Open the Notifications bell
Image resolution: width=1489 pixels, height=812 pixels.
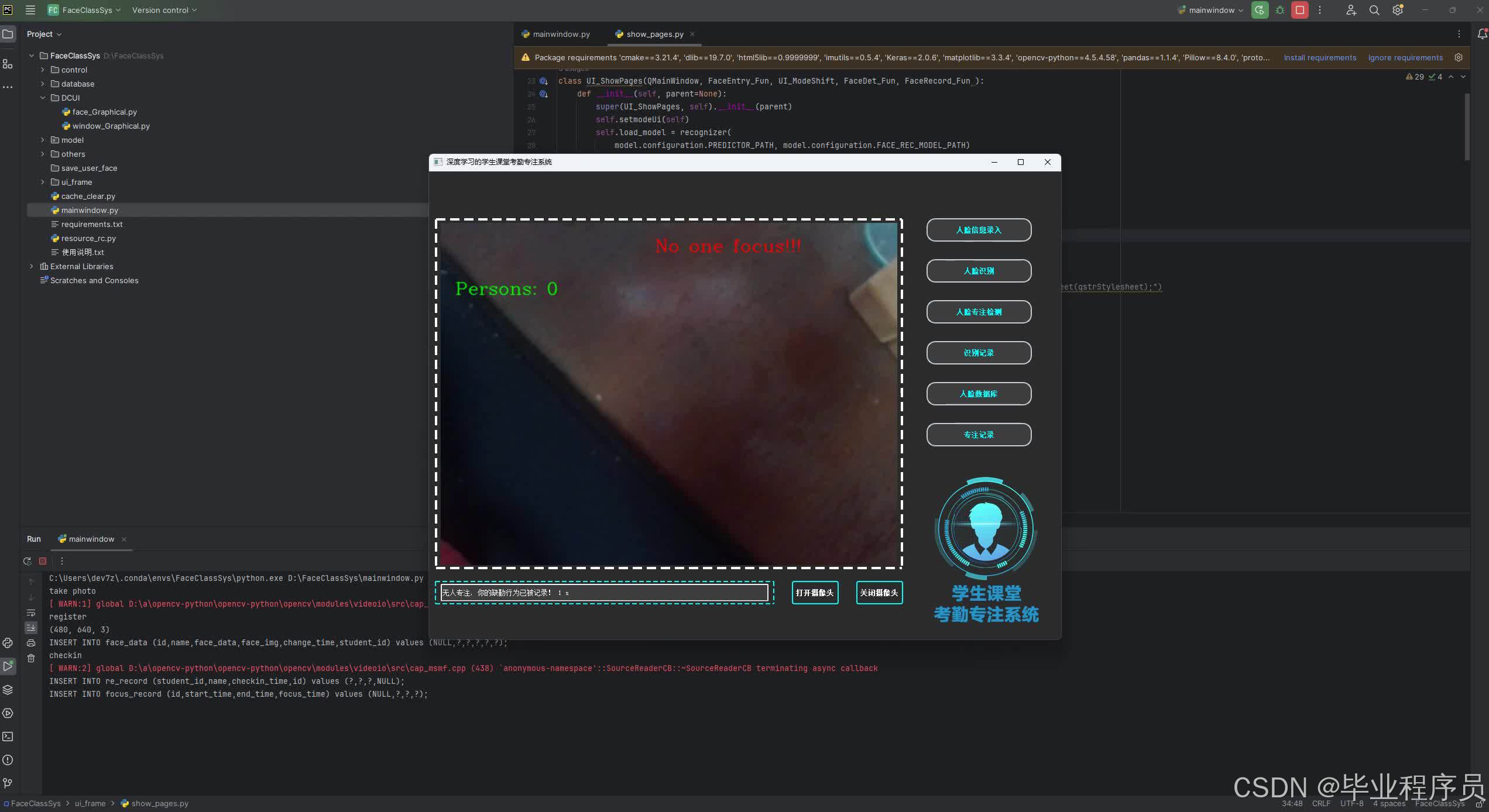point(1482,34)
